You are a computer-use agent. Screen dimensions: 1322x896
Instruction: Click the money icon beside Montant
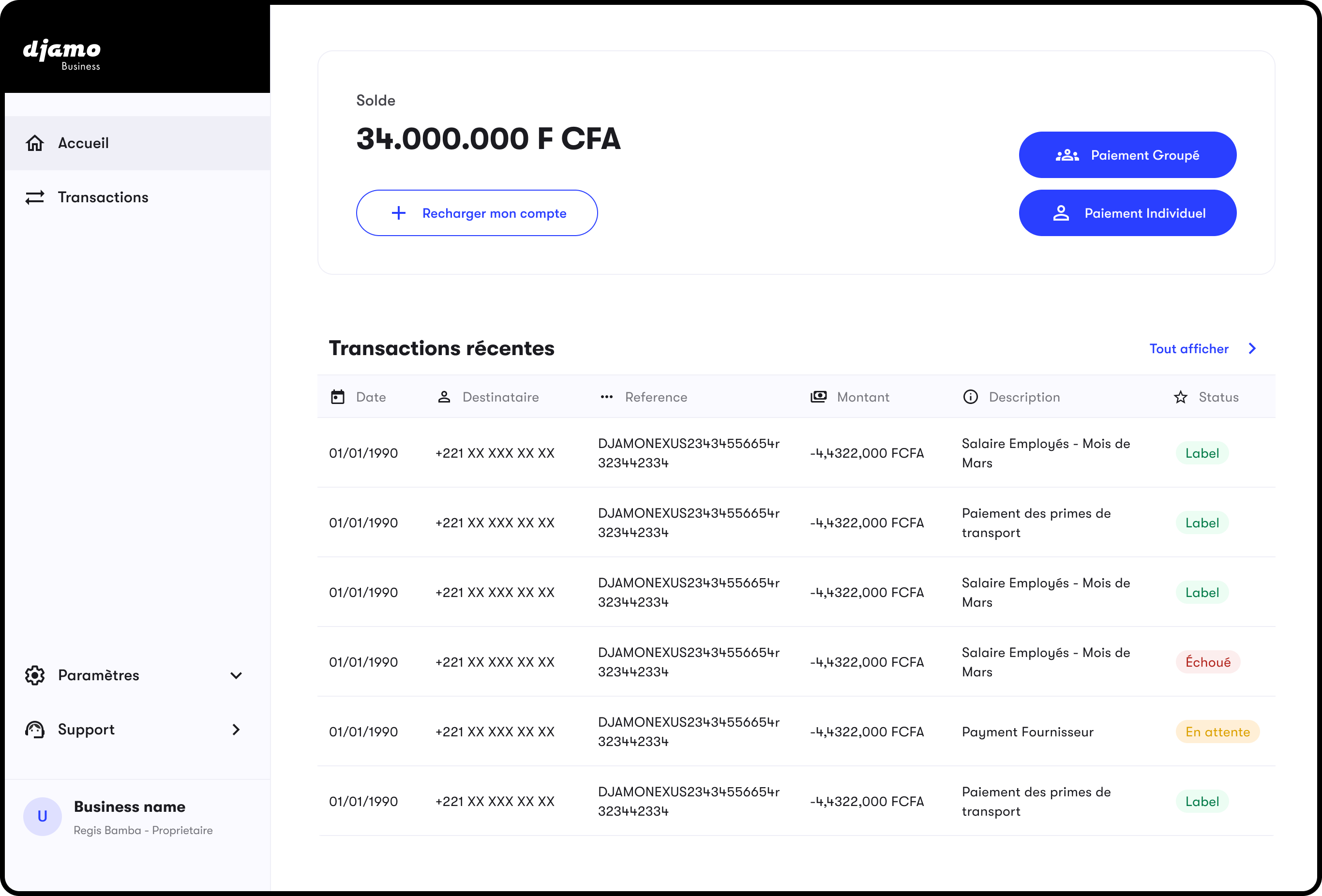pos(819,397)
